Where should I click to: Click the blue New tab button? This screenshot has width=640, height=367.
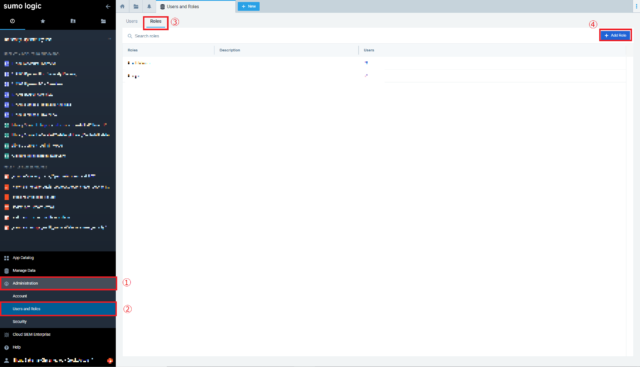tap(249, 7)
